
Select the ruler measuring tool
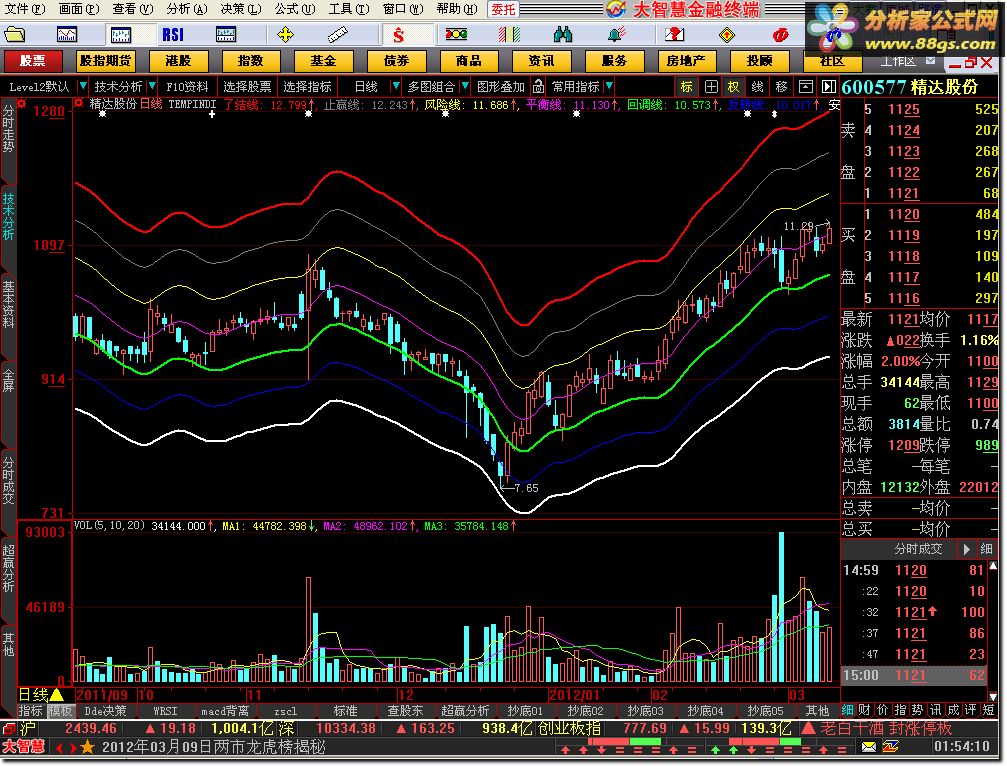click(338, 35)
